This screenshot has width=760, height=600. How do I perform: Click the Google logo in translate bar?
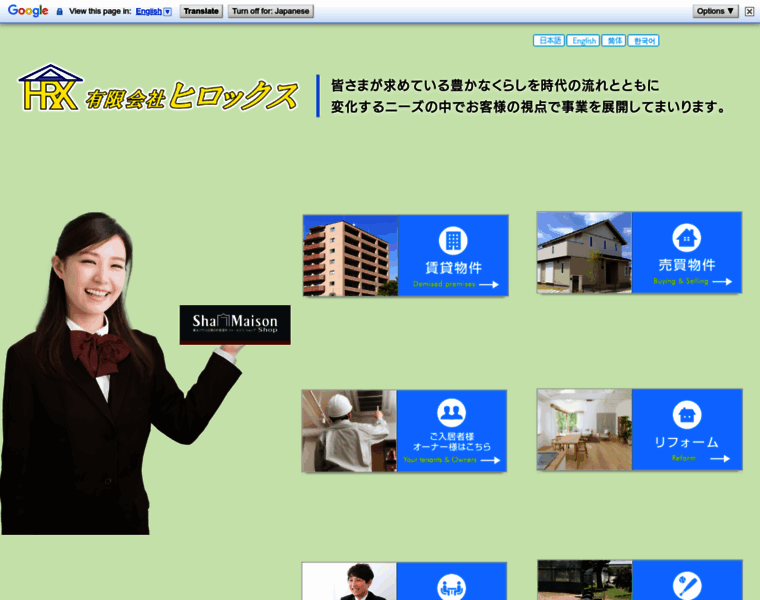pyautogui.click(x=28, y=11)
